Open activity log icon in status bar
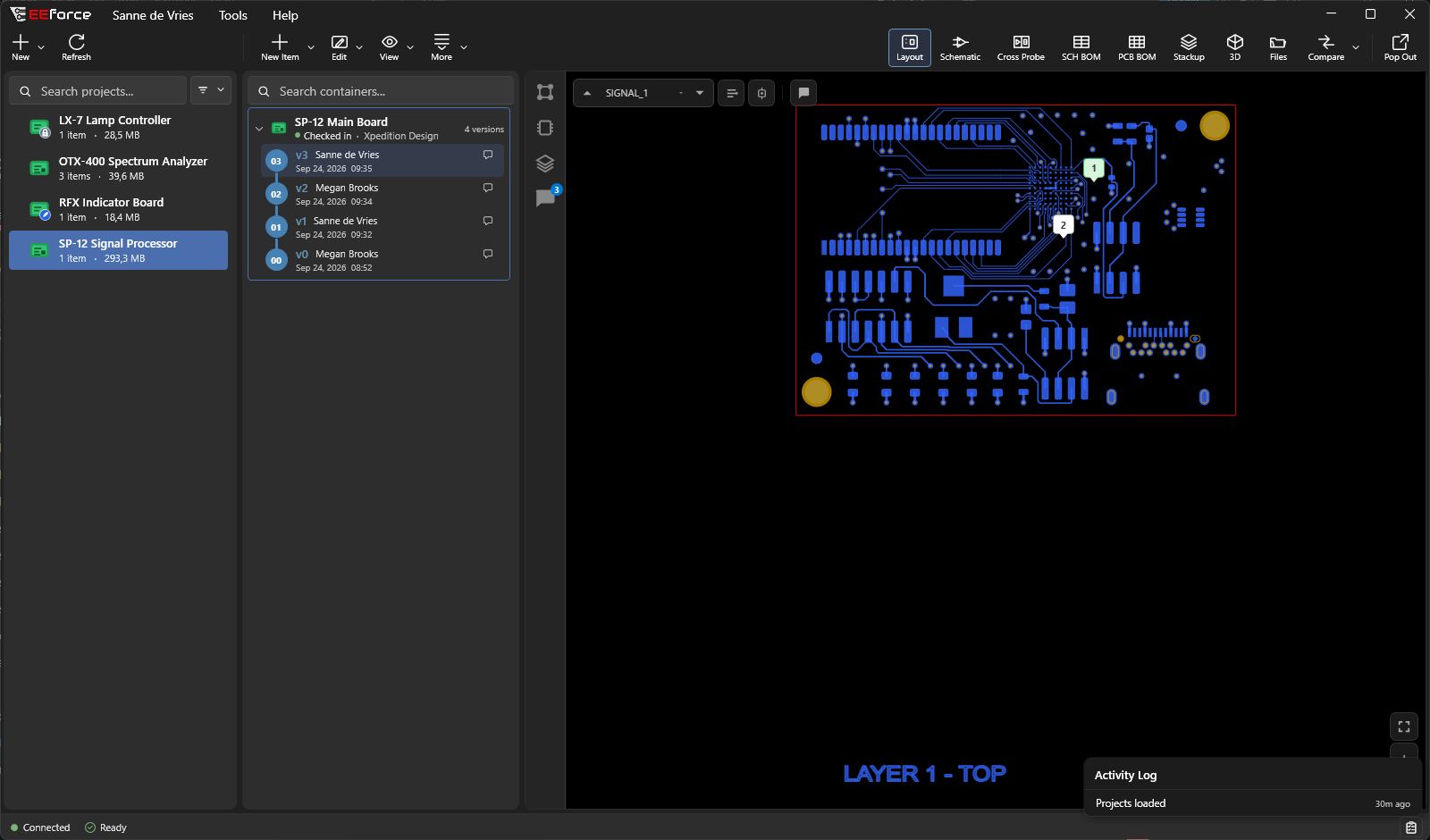The width and height of the screenshot is (1430, 840). 1411,827
